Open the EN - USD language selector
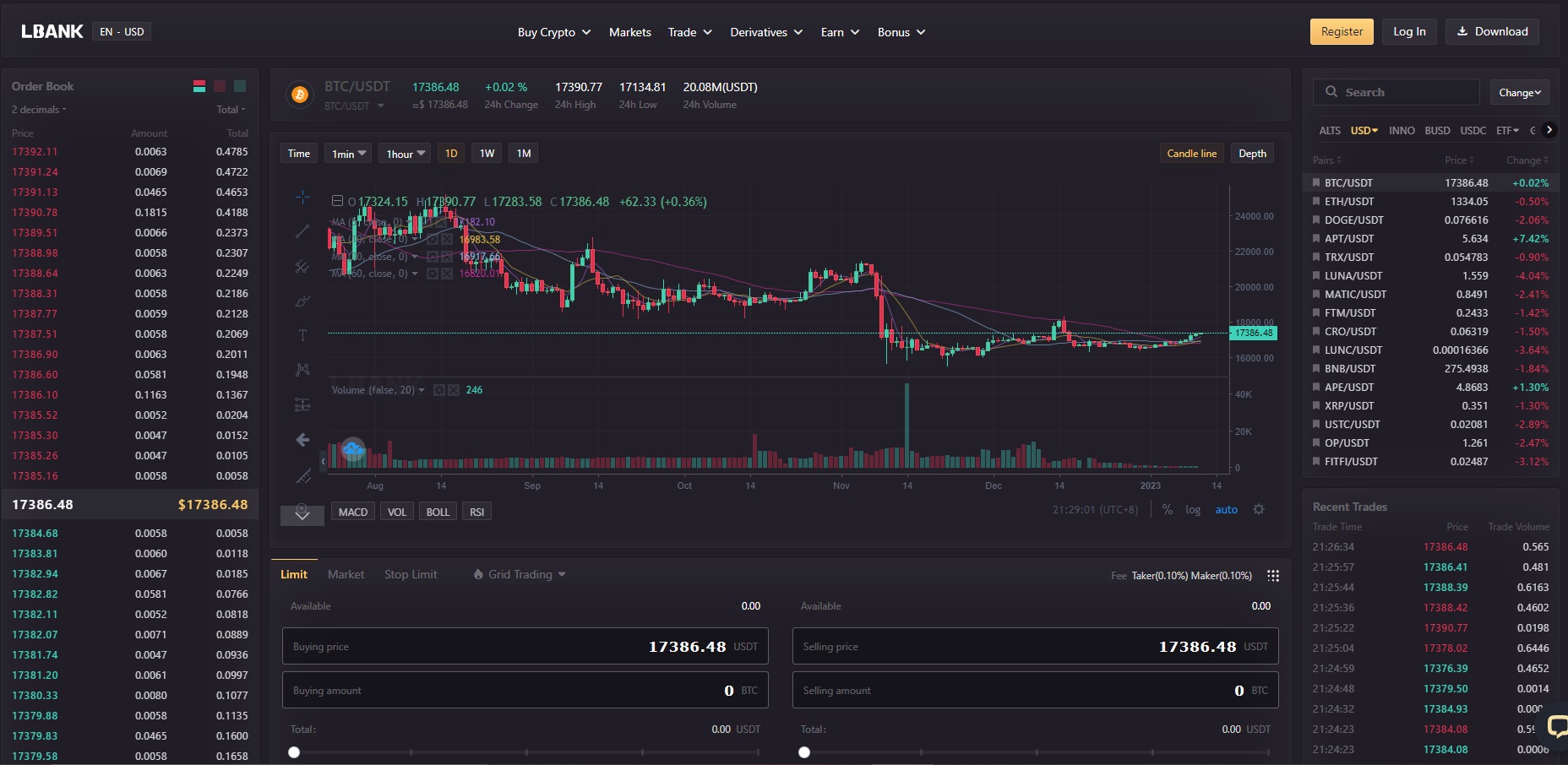The height and width of the screenshot is (765, 1568). [x=122, y=31]
